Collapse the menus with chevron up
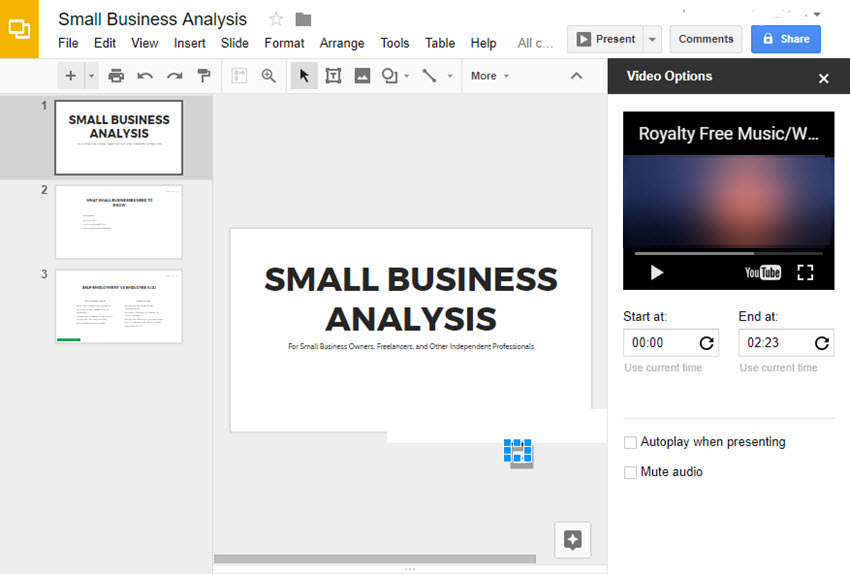850x574 pixels. (577, 76)
